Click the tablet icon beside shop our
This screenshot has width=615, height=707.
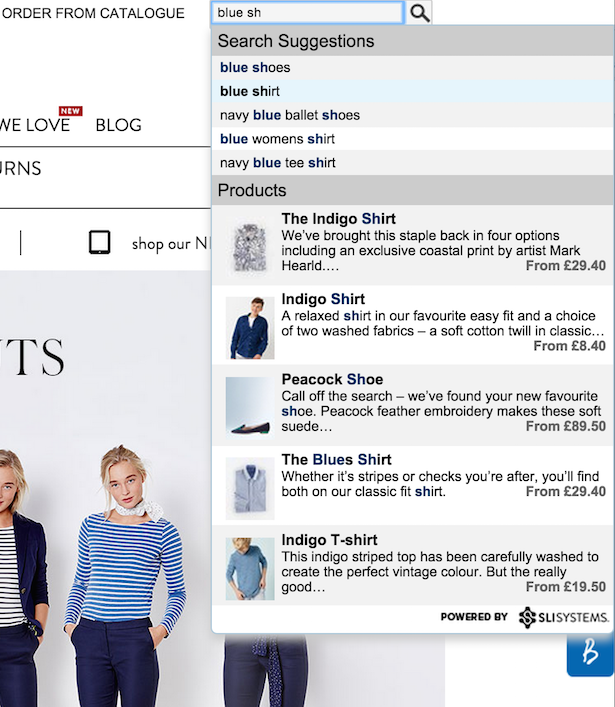100,243
